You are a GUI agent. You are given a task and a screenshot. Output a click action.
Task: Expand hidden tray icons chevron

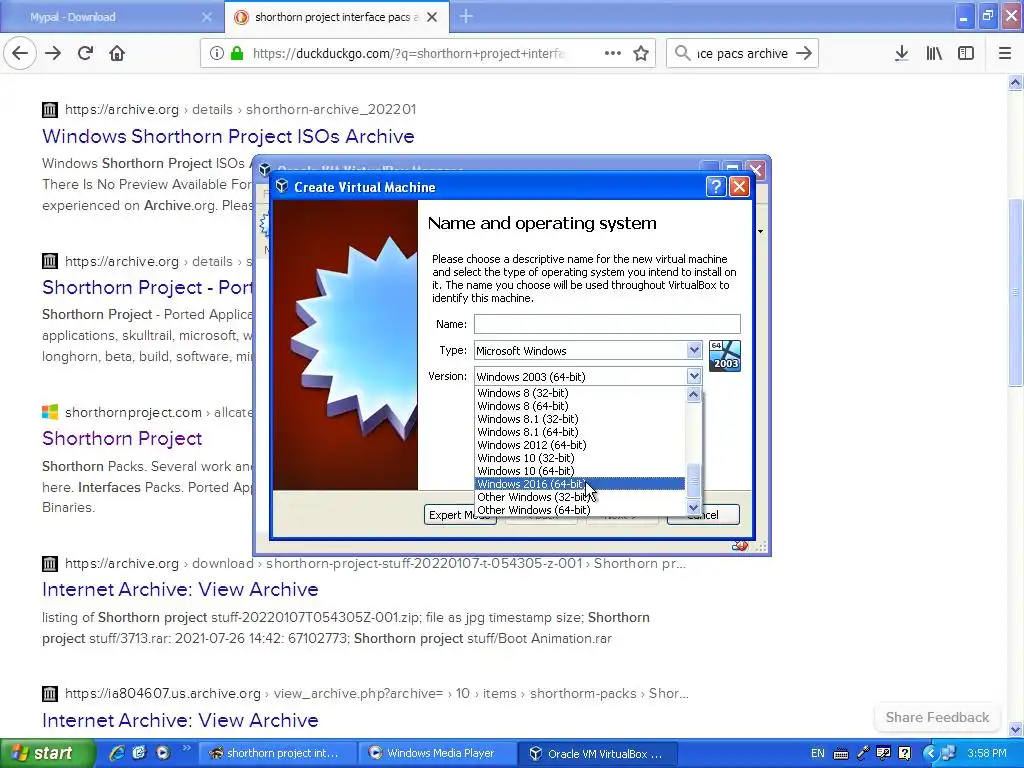[930, 753]
